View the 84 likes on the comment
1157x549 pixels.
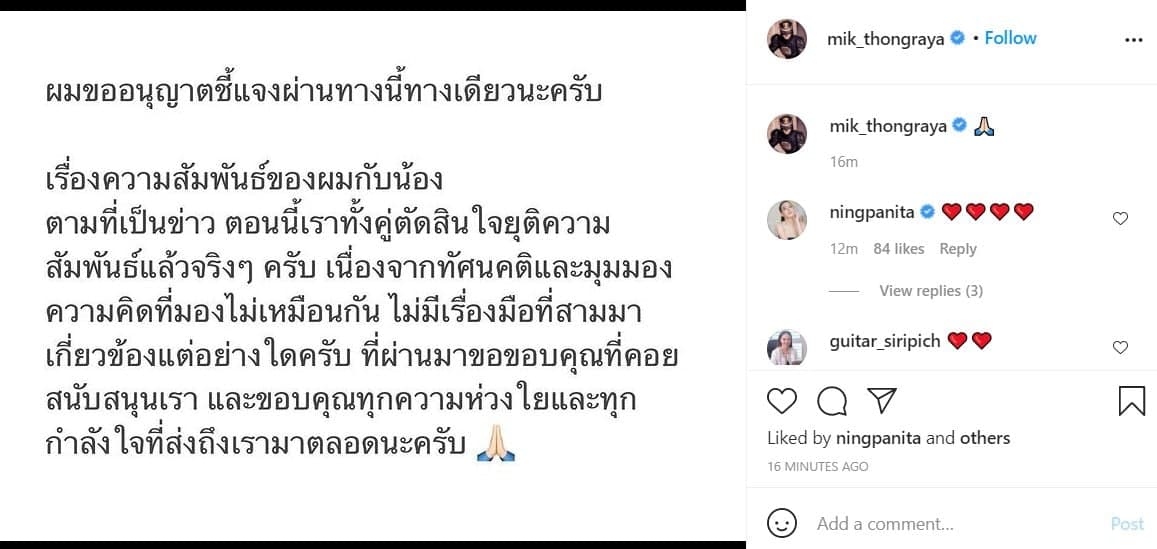point(899,249)
